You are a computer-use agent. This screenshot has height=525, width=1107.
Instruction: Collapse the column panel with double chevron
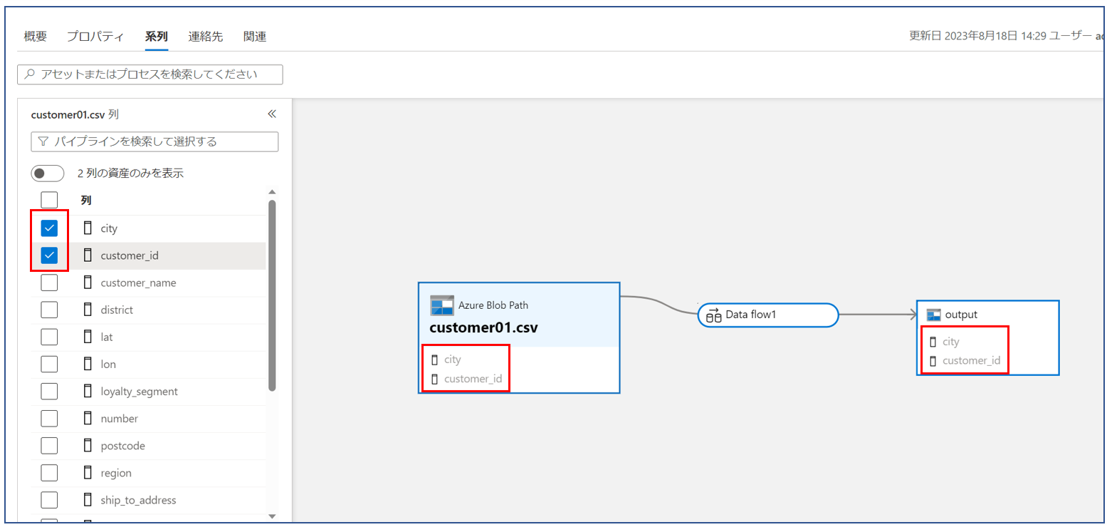coord(272,114)
